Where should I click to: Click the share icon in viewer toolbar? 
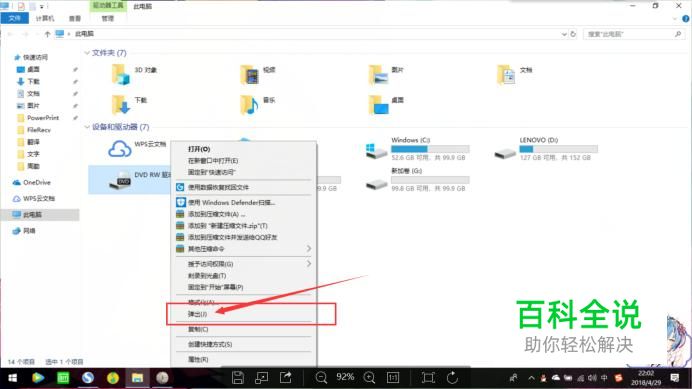pos(286,378)
